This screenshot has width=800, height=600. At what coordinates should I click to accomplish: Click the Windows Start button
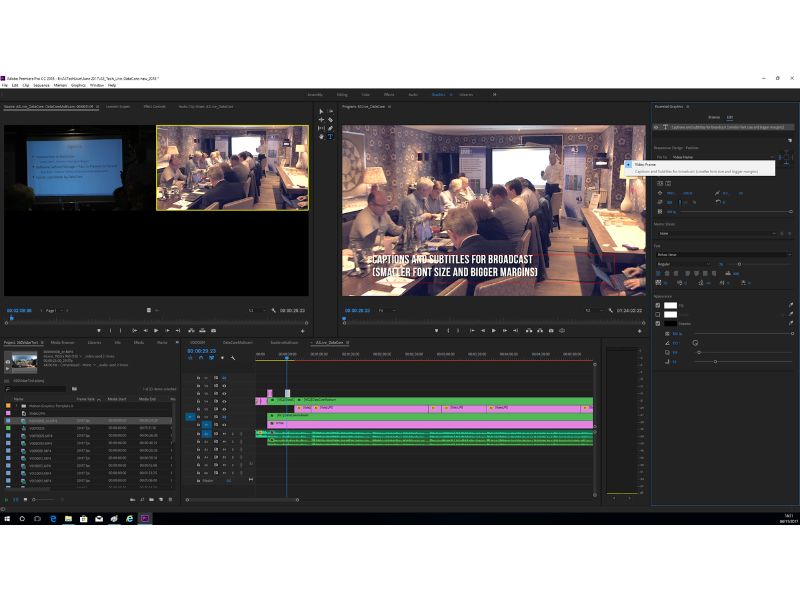[x=6, y=518]
